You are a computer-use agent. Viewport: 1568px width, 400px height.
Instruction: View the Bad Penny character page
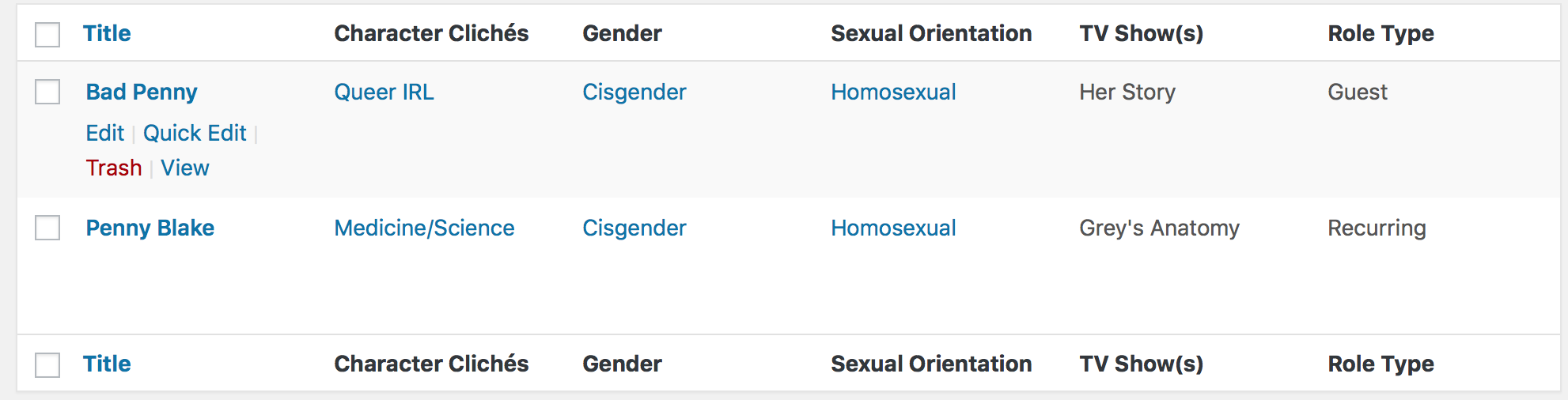tap(185, 168)
